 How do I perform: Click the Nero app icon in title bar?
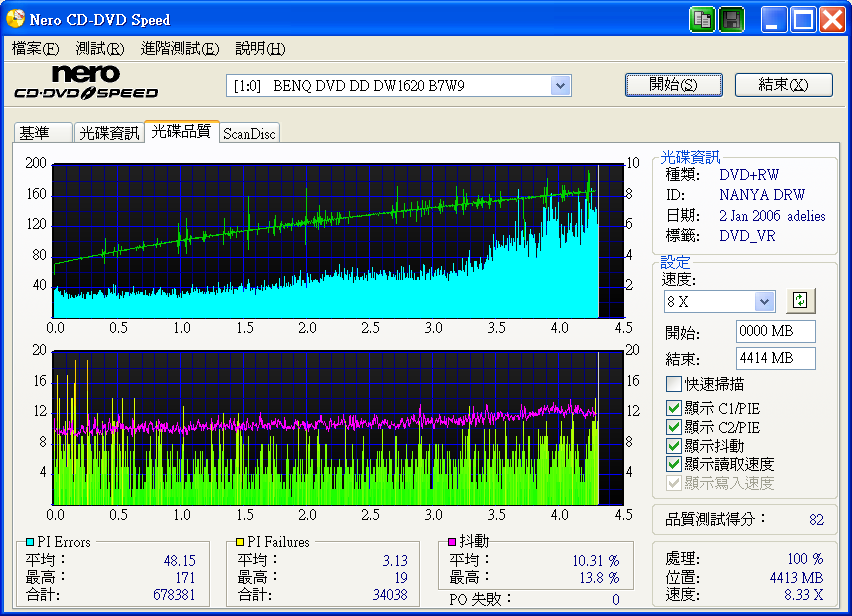(x=15, y=19)
